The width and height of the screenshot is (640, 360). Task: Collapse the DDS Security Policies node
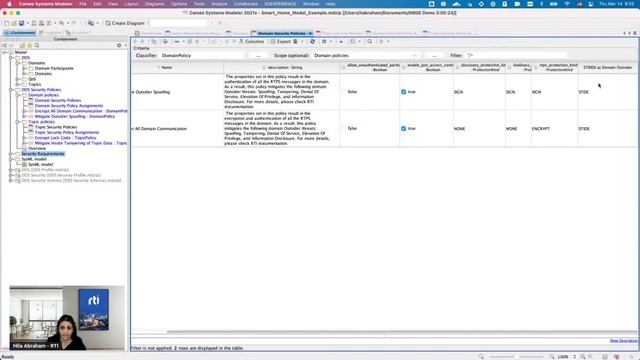(x=11, y=90)
